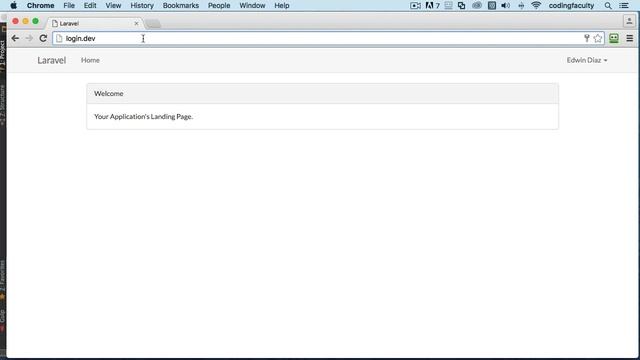Close the Laravel tab
Image resolution: width=640 pixels, height=360 pixels.
coord(136,24)
